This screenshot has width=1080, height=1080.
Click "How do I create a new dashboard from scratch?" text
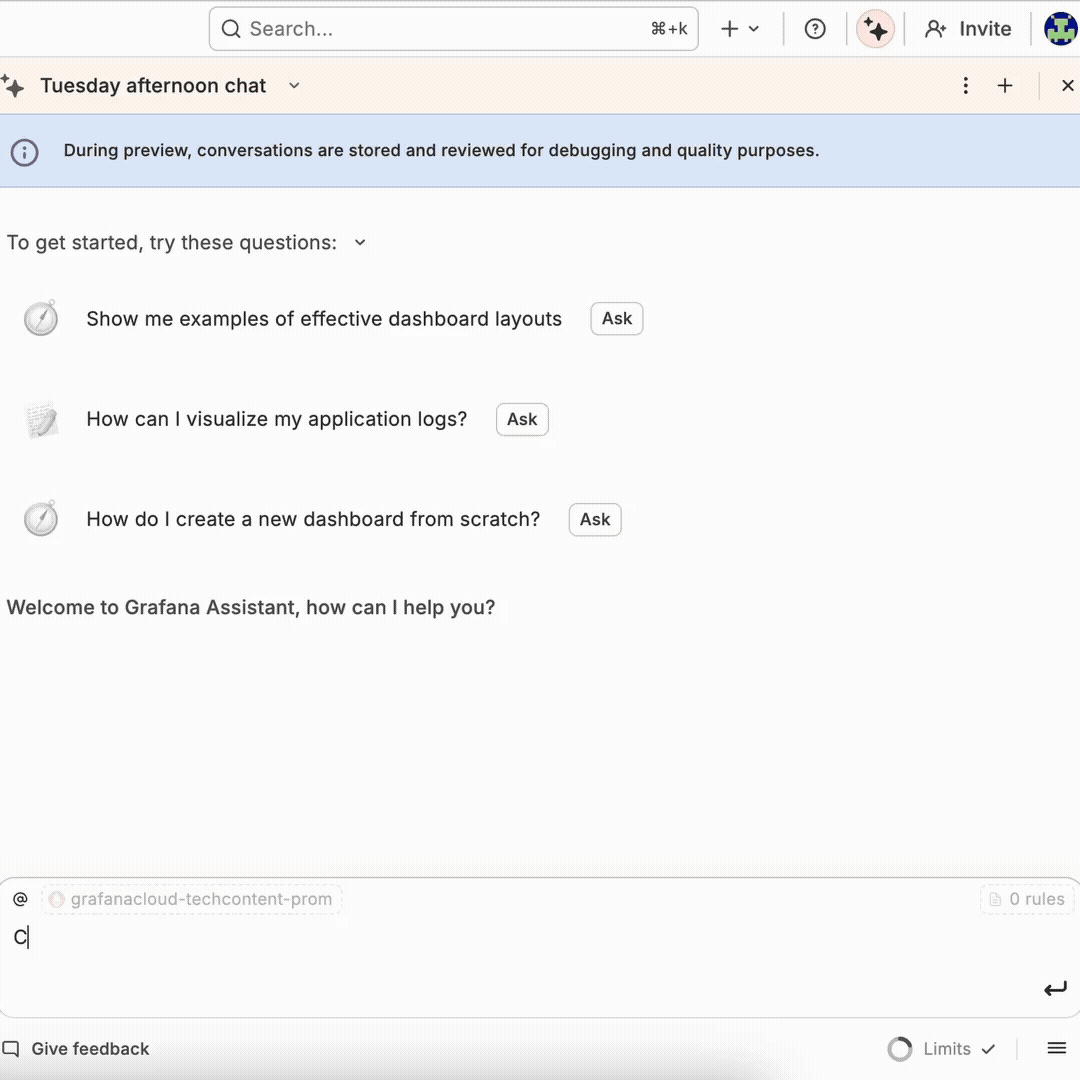[313, 519]
